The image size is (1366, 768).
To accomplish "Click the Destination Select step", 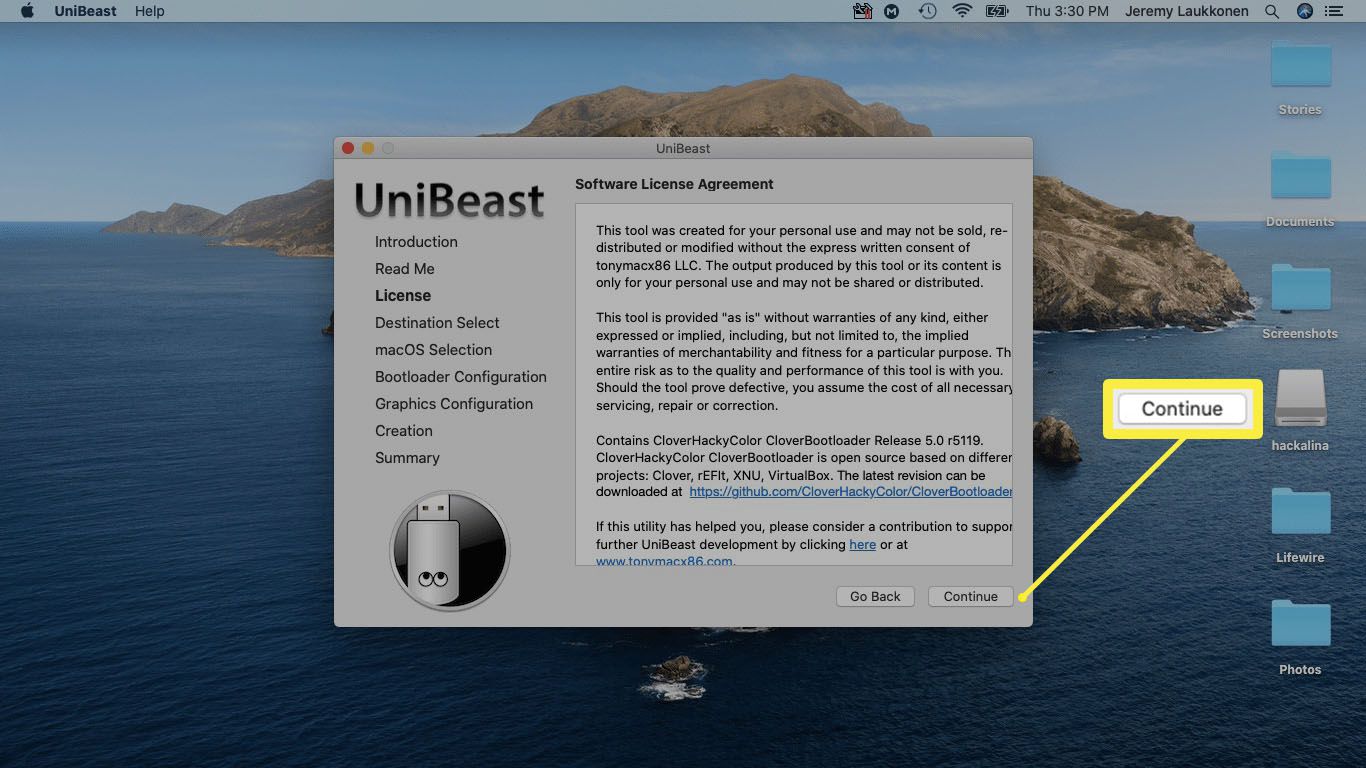I will coord(437,323).
